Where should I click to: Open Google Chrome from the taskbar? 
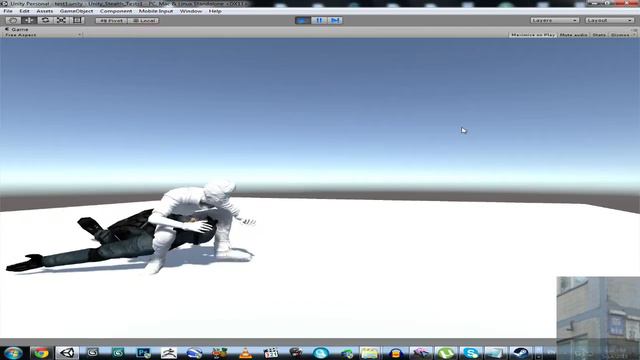(x=41, y=353)
